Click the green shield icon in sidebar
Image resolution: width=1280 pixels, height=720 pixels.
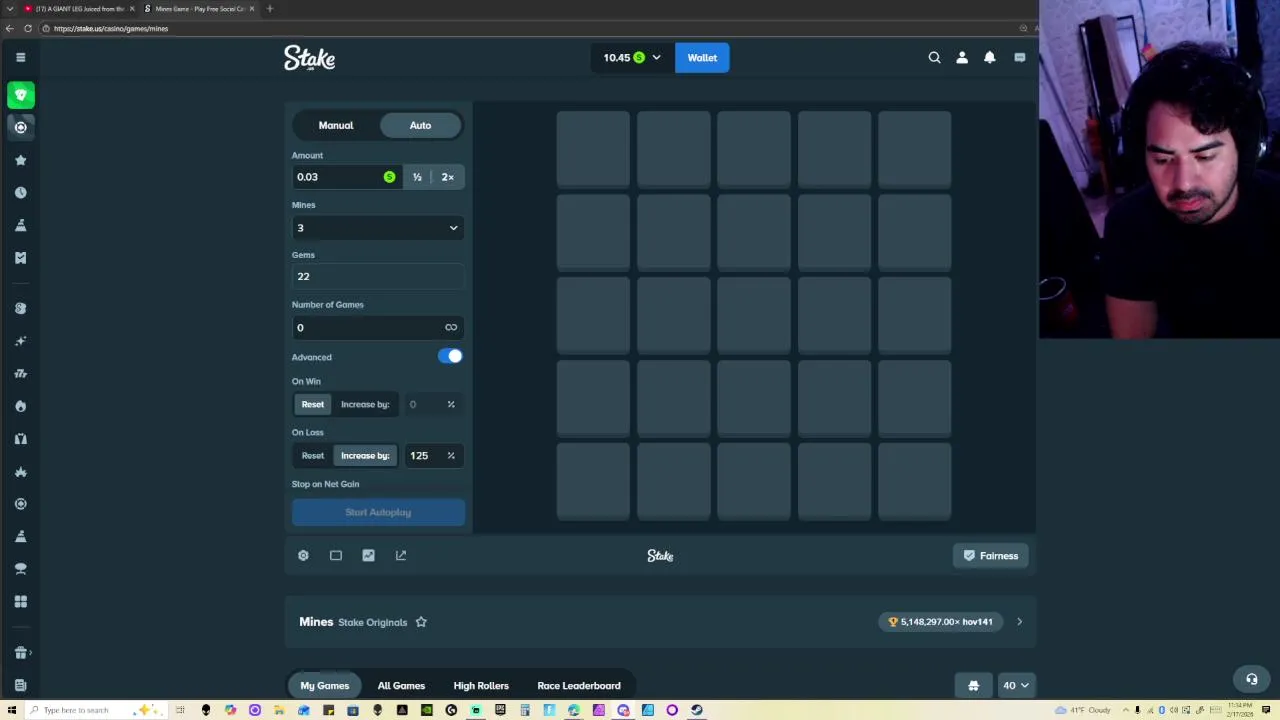point(20,95)
